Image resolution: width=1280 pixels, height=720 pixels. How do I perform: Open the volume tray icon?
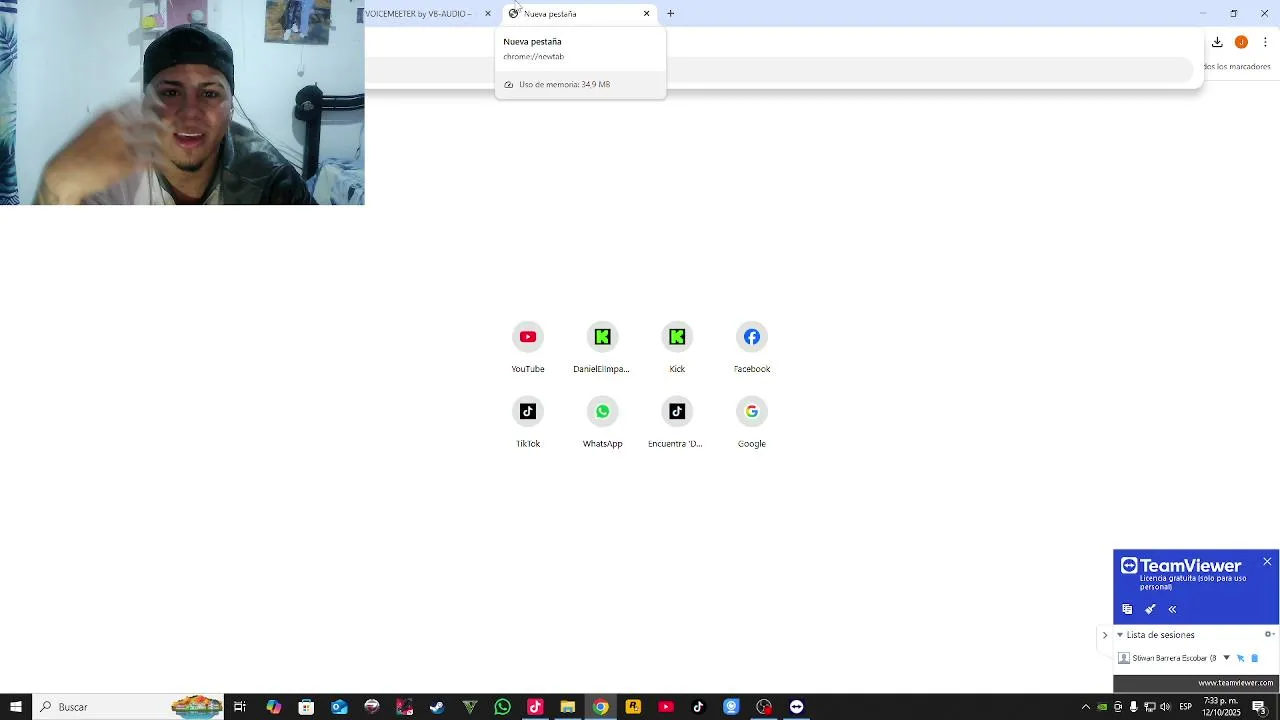tap(1165, 707)
